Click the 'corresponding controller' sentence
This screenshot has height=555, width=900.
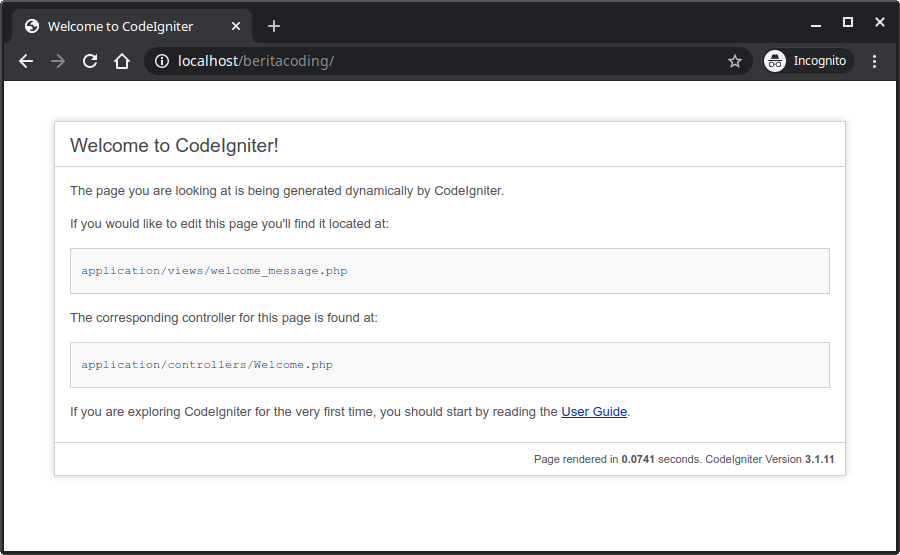(x=224, y=317)
